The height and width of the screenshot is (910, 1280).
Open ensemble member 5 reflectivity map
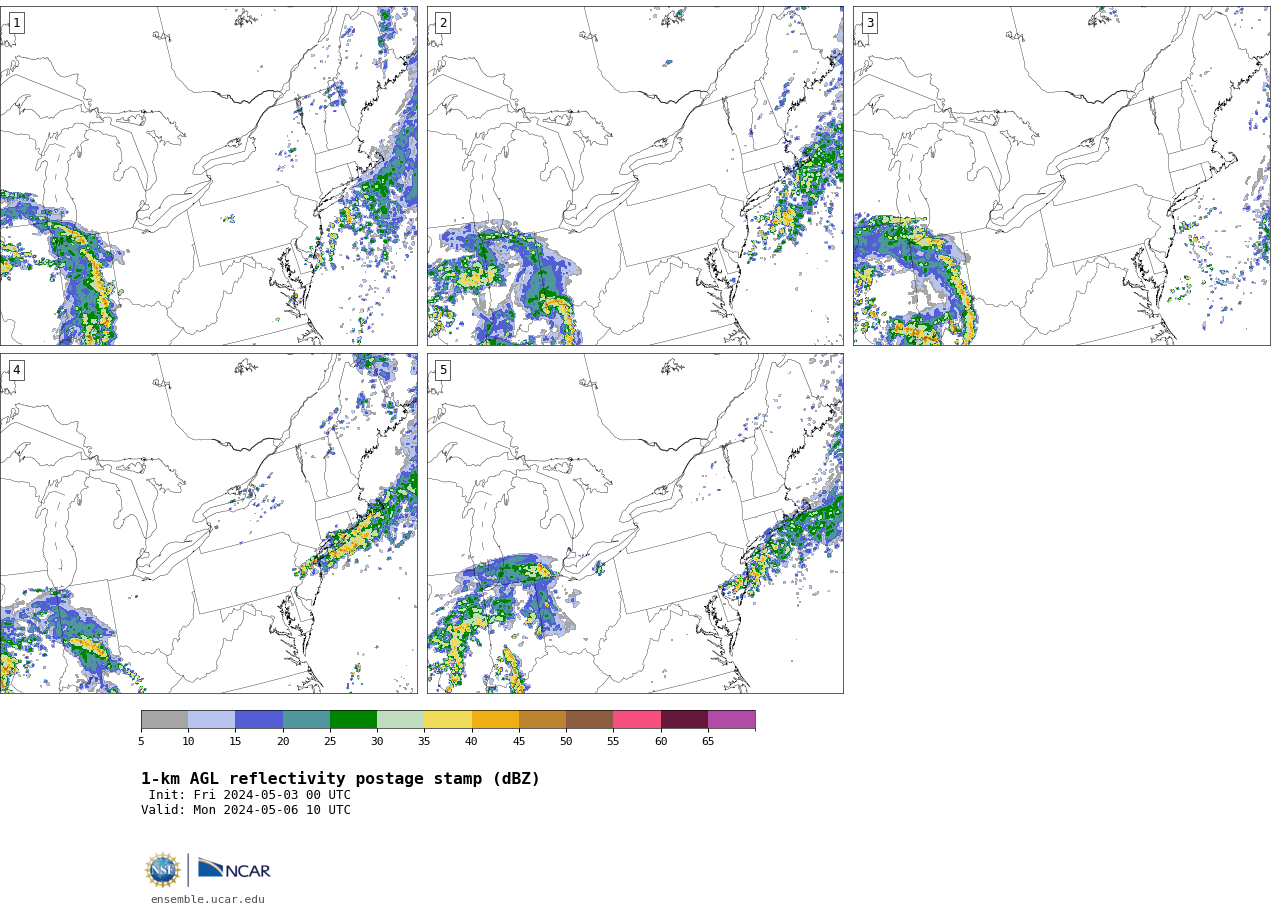(x=635, y=523)
